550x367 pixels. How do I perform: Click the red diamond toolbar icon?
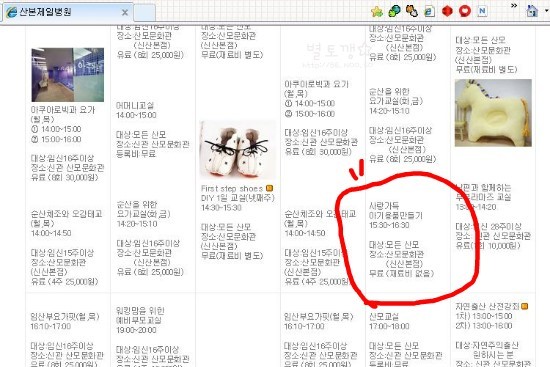click(x=447, y=12)
